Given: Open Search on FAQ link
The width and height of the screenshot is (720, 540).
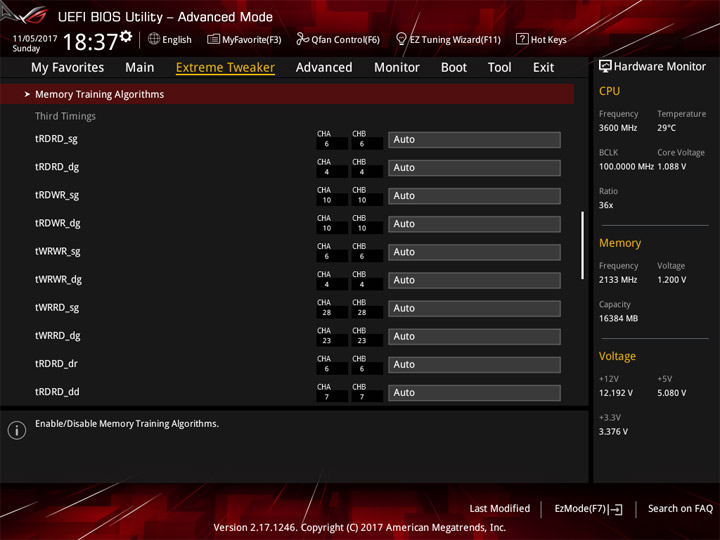Looking at the screenshot, I should click(680, 508).
